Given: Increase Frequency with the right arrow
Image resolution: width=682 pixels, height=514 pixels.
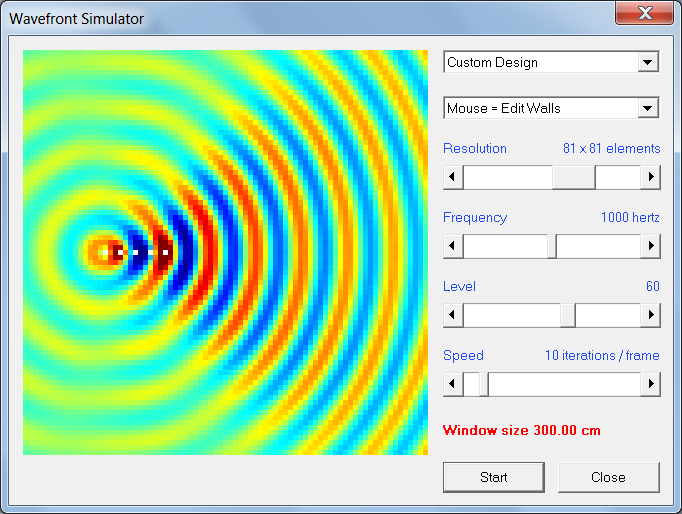Looking at the screenshot, I should point(651,246).
